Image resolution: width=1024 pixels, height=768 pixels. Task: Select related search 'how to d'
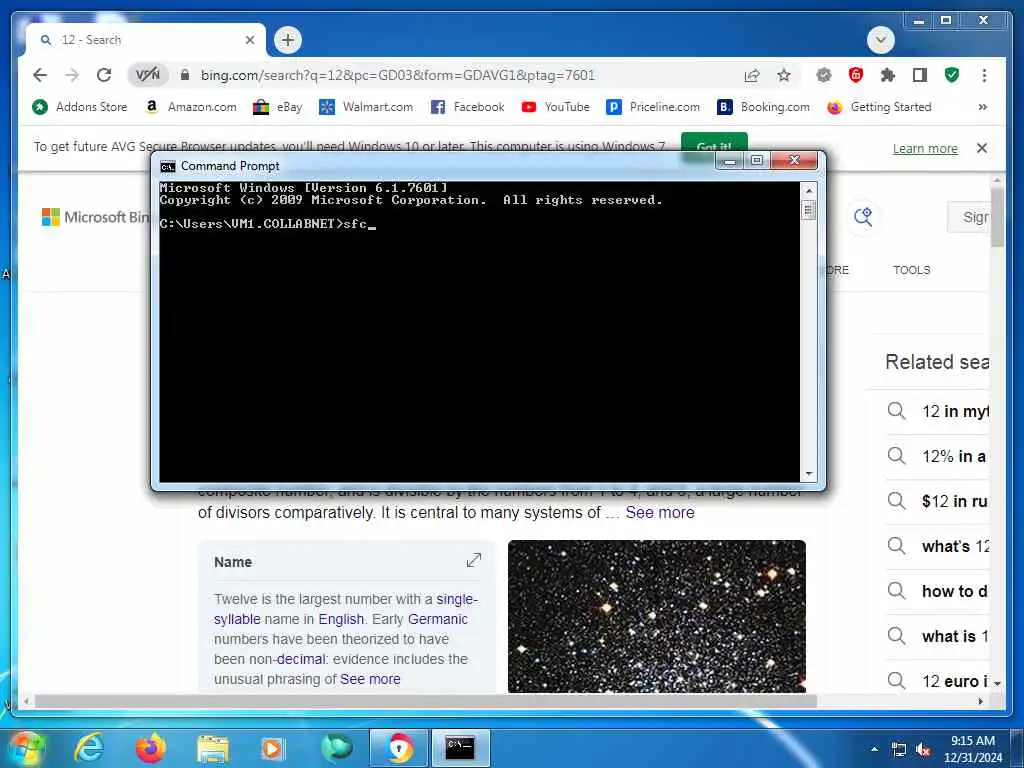click(938, 591)
